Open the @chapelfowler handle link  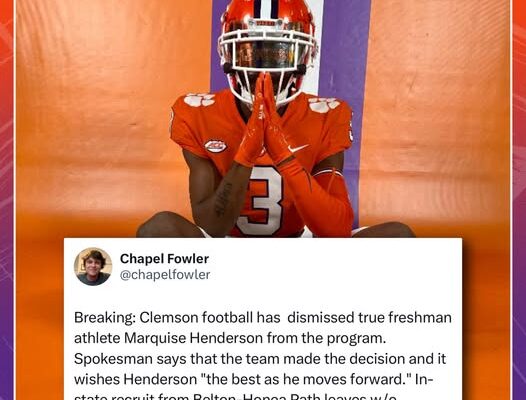[x=165, y=275]
